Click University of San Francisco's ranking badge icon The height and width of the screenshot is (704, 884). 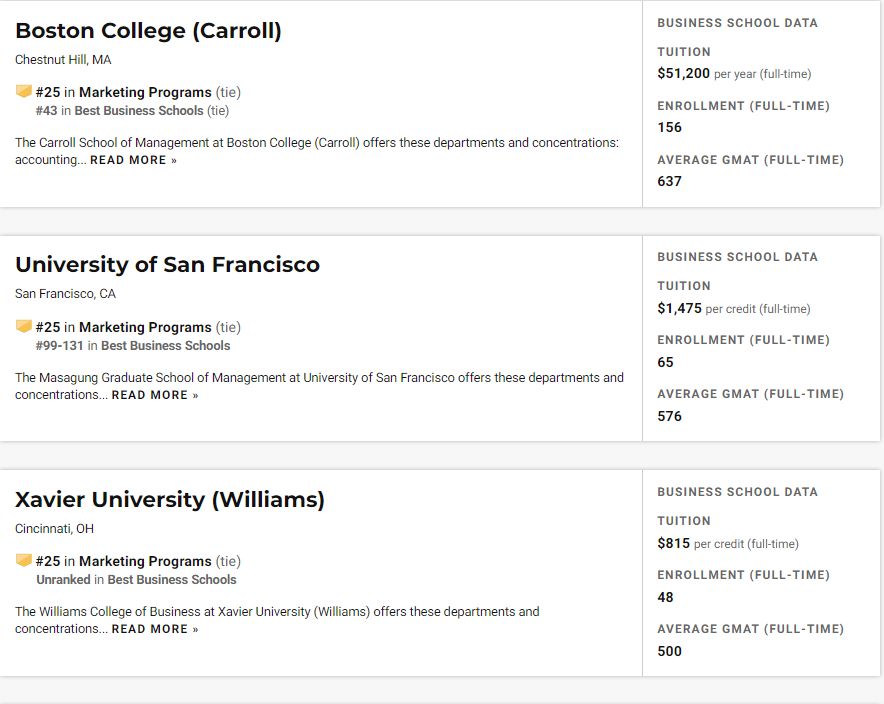[24, 327]
